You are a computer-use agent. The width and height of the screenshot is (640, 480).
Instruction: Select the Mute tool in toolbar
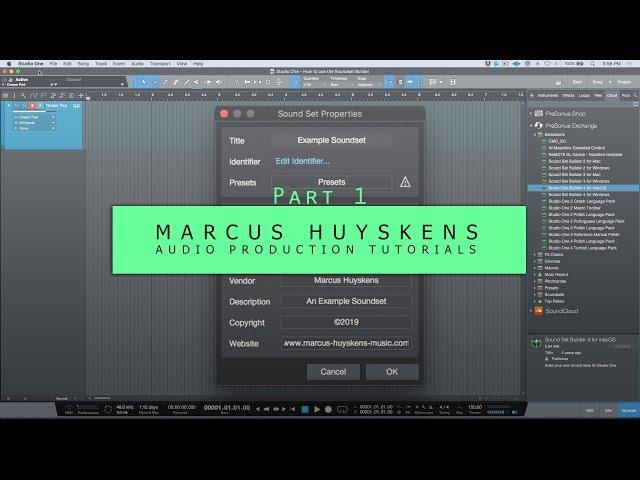(x=197, y=82)
